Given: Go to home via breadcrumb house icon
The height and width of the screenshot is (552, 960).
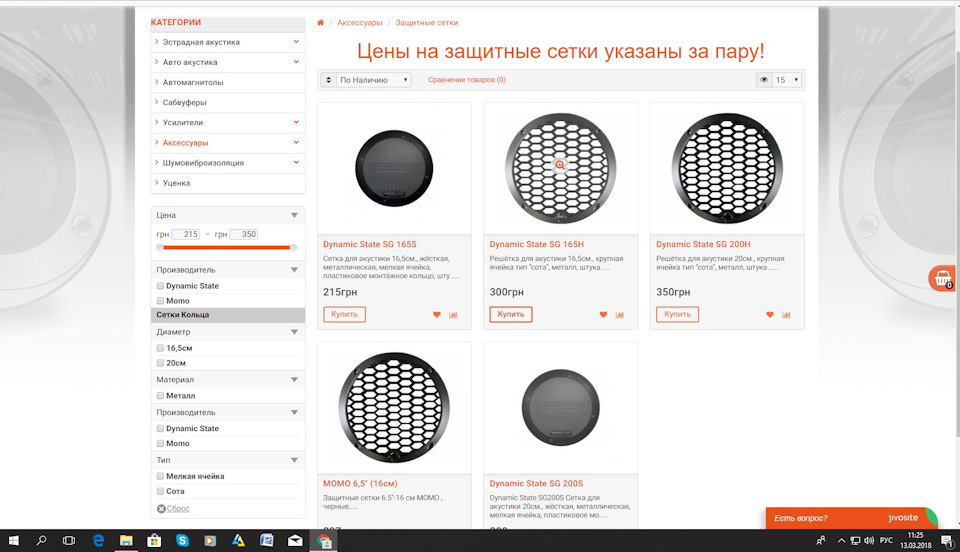Looking at the screenshot, I should [320, 23].
